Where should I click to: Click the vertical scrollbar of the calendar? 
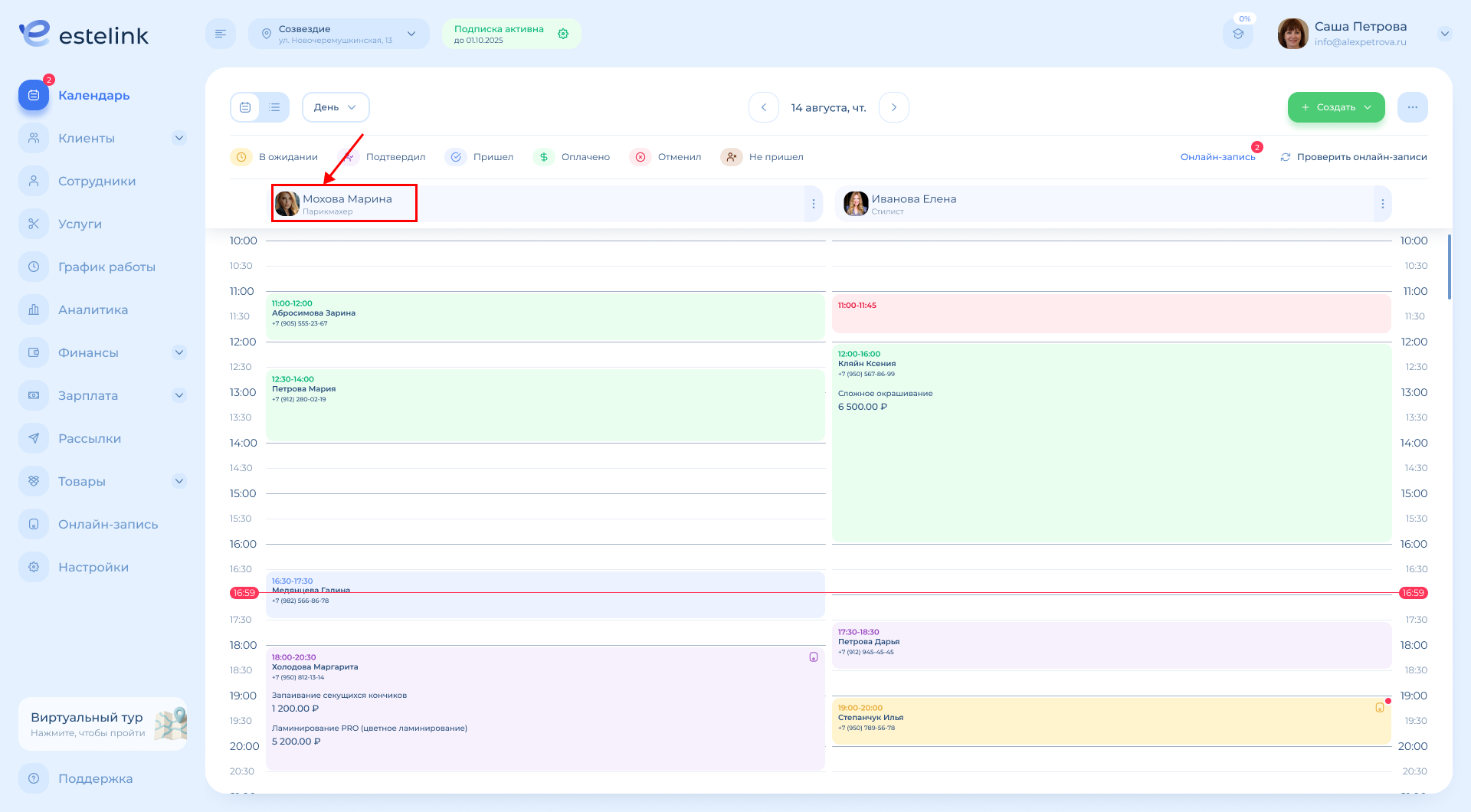coord(1449,268)
